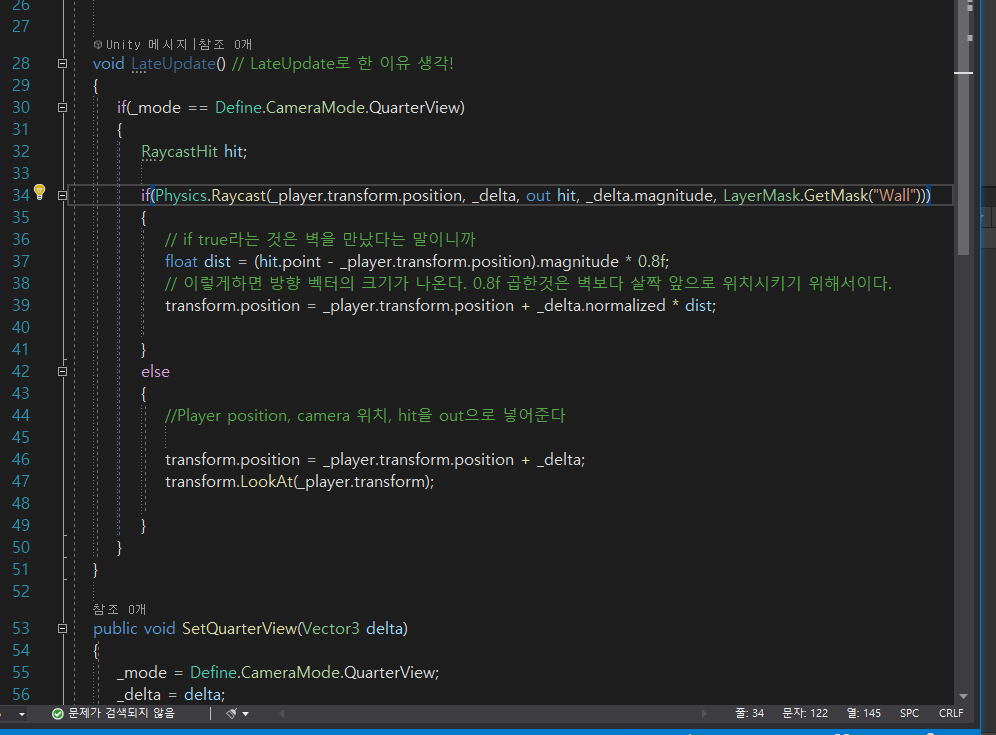Click the SPC indentation indicator

click(910, 713)
